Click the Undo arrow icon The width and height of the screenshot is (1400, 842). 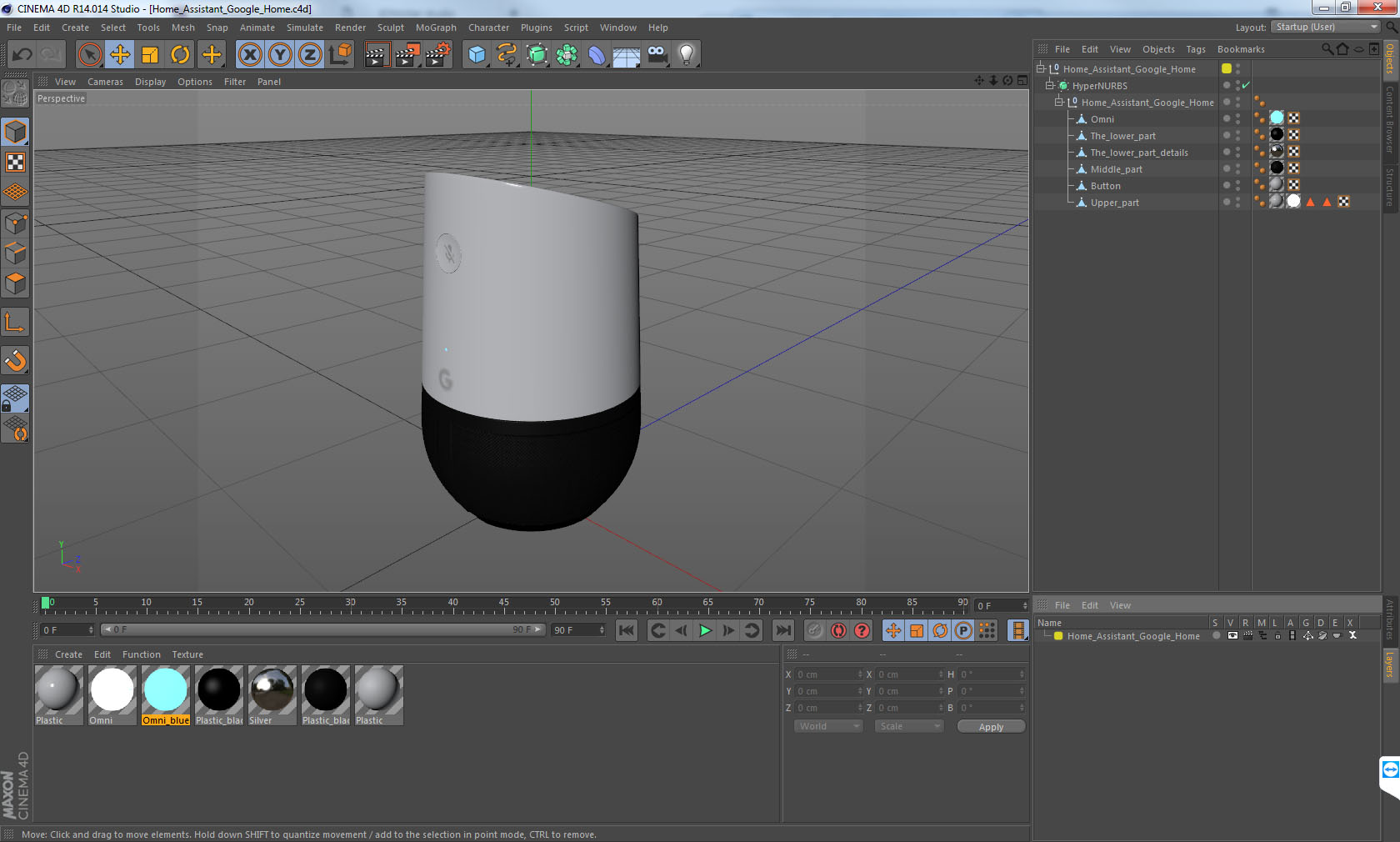pos(22,55)
